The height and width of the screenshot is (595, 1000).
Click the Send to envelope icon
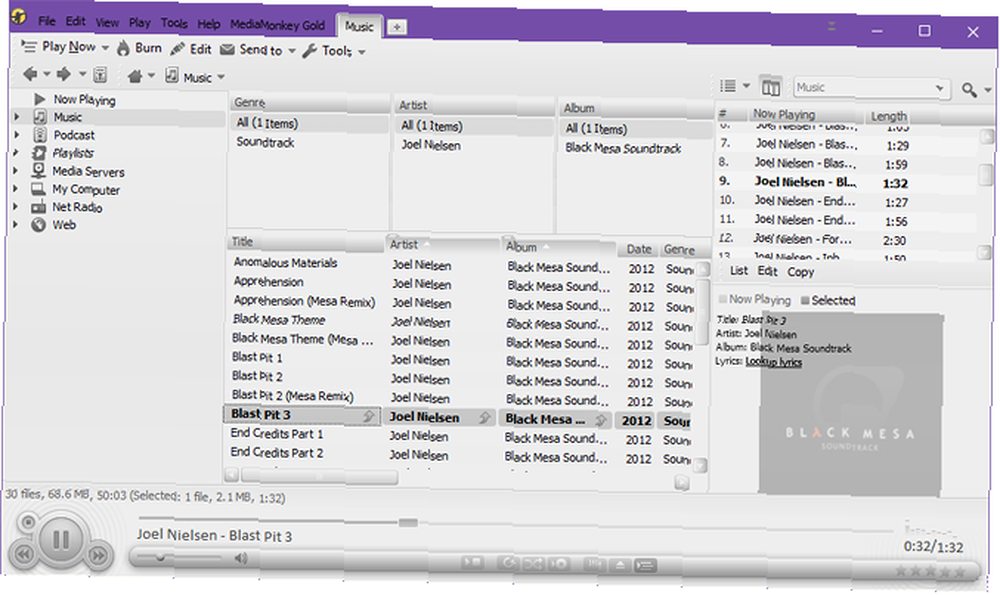pyautogui.click(x=227, y=50)
